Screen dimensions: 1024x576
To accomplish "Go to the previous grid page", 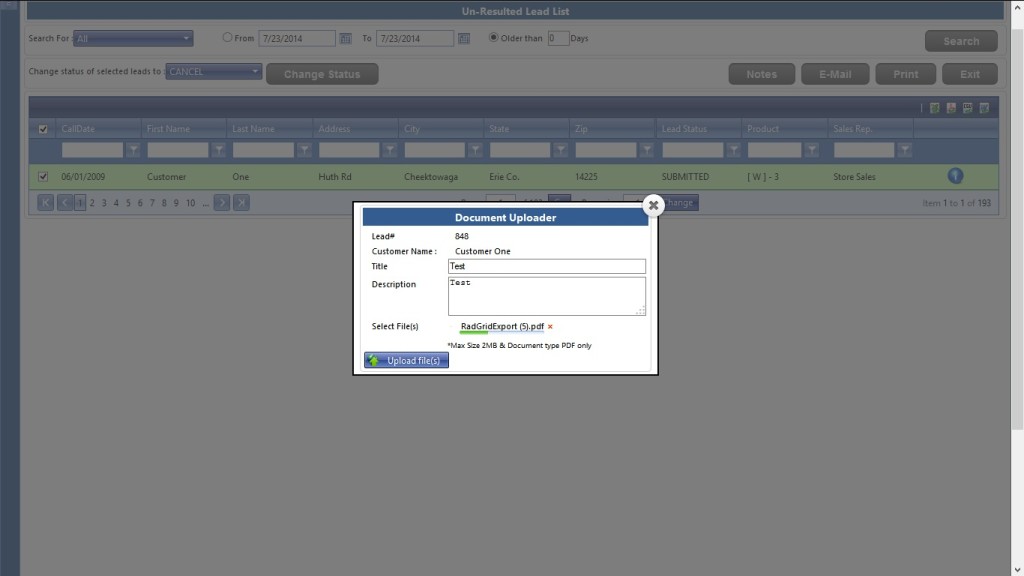I will [65, 202].
